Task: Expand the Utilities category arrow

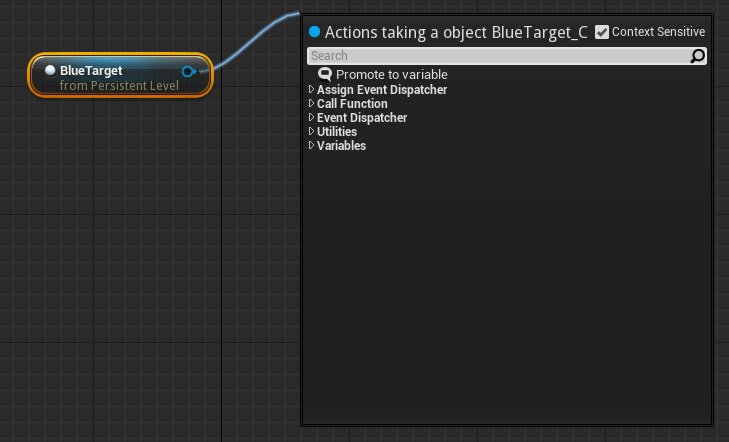Action: pos(311,131)
